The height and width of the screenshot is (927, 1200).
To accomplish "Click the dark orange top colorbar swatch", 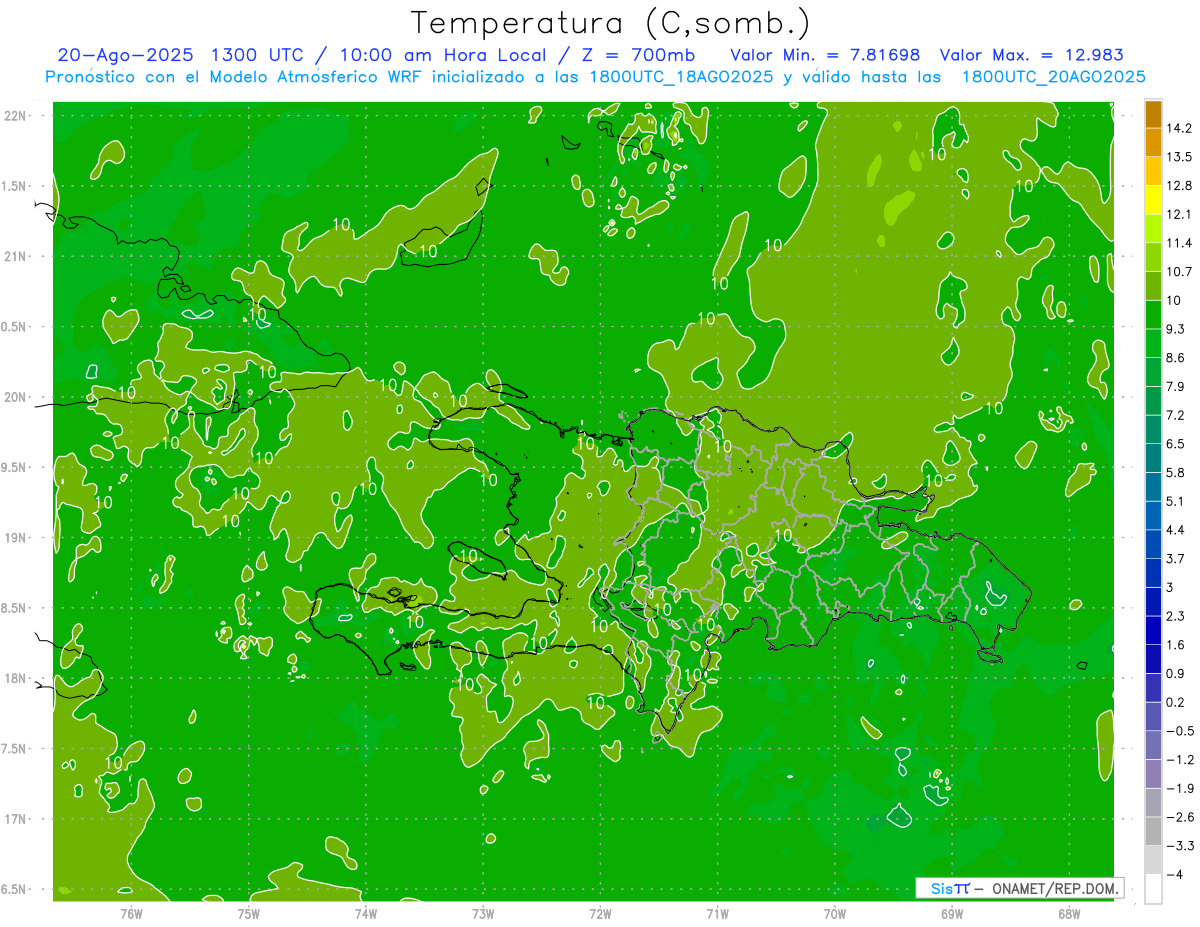I will 1153,114.
